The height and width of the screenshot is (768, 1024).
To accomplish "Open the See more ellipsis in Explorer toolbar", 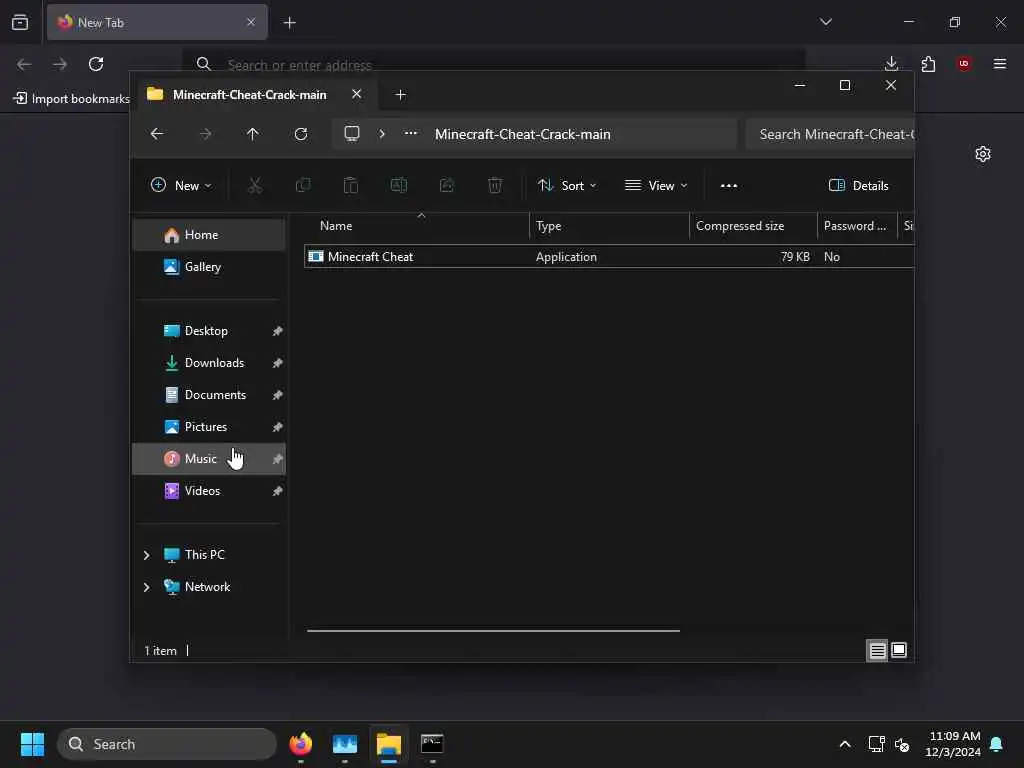I will (x=729, y=185).
